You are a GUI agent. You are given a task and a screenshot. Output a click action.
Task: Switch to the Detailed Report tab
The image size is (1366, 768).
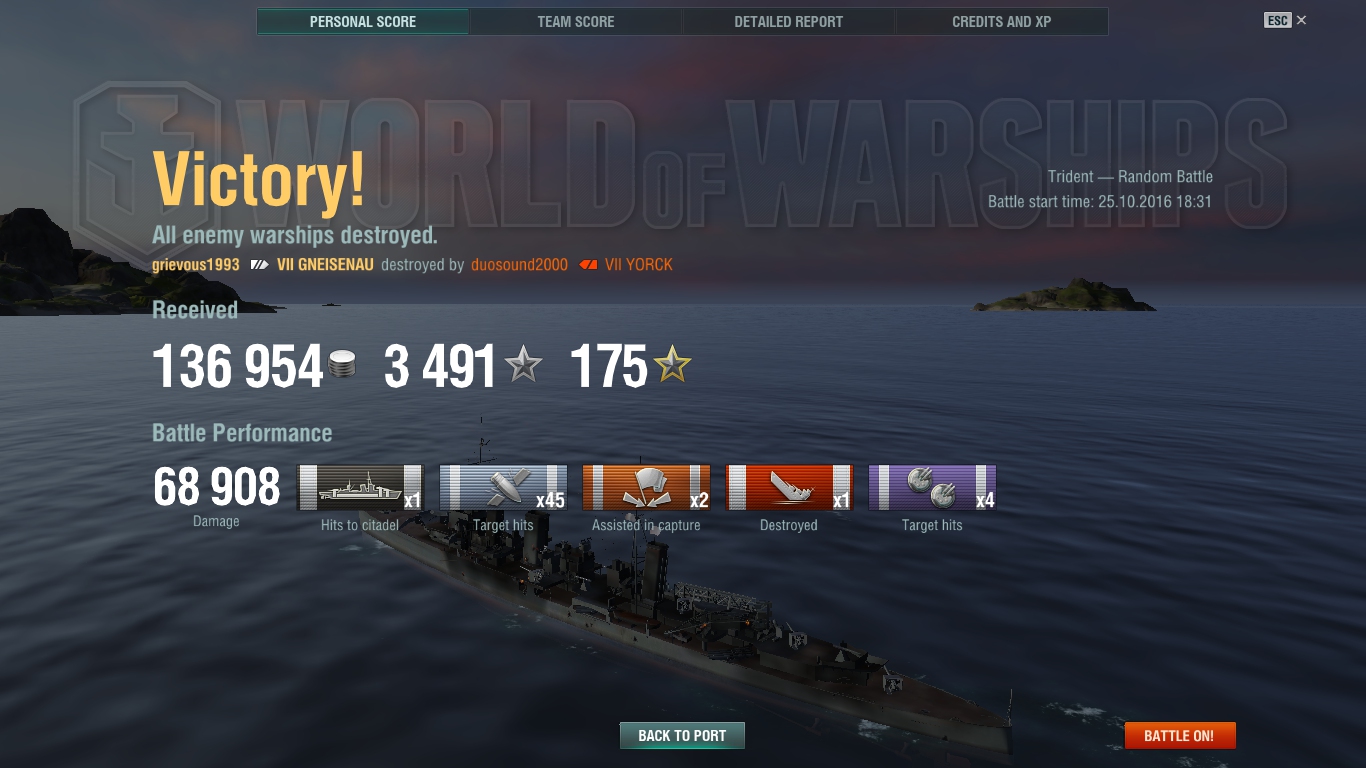789,21
